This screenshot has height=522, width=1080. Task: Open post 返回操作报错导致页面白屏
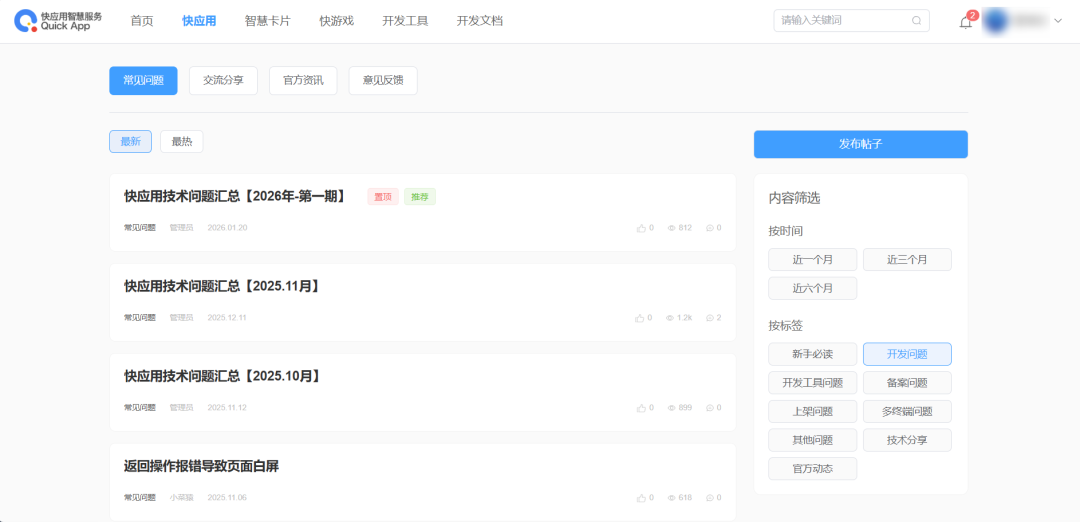tap(201, 466)
